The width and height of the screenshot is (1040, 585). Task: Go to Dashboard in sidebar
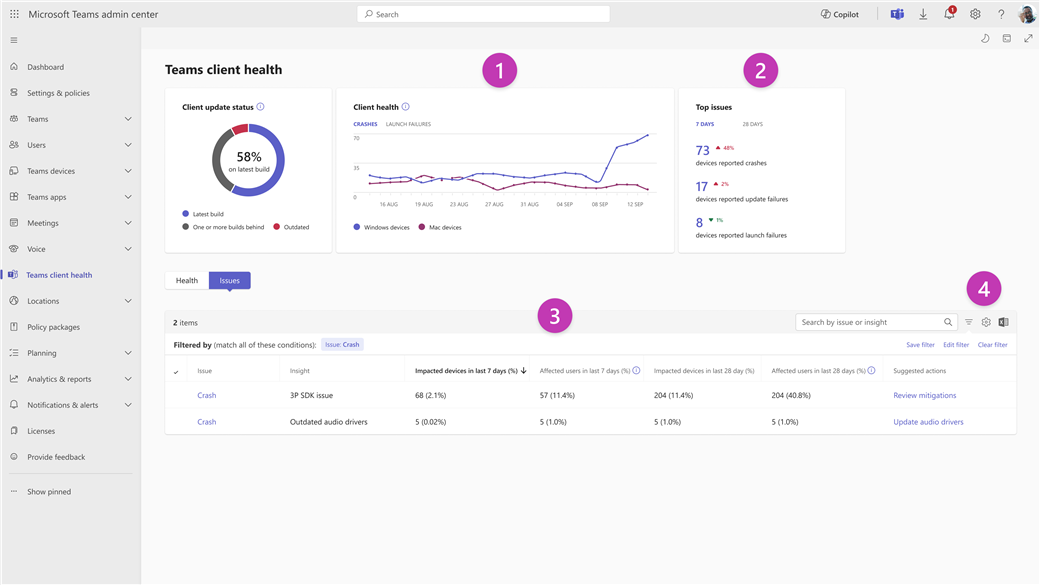(x=46, y=67)
